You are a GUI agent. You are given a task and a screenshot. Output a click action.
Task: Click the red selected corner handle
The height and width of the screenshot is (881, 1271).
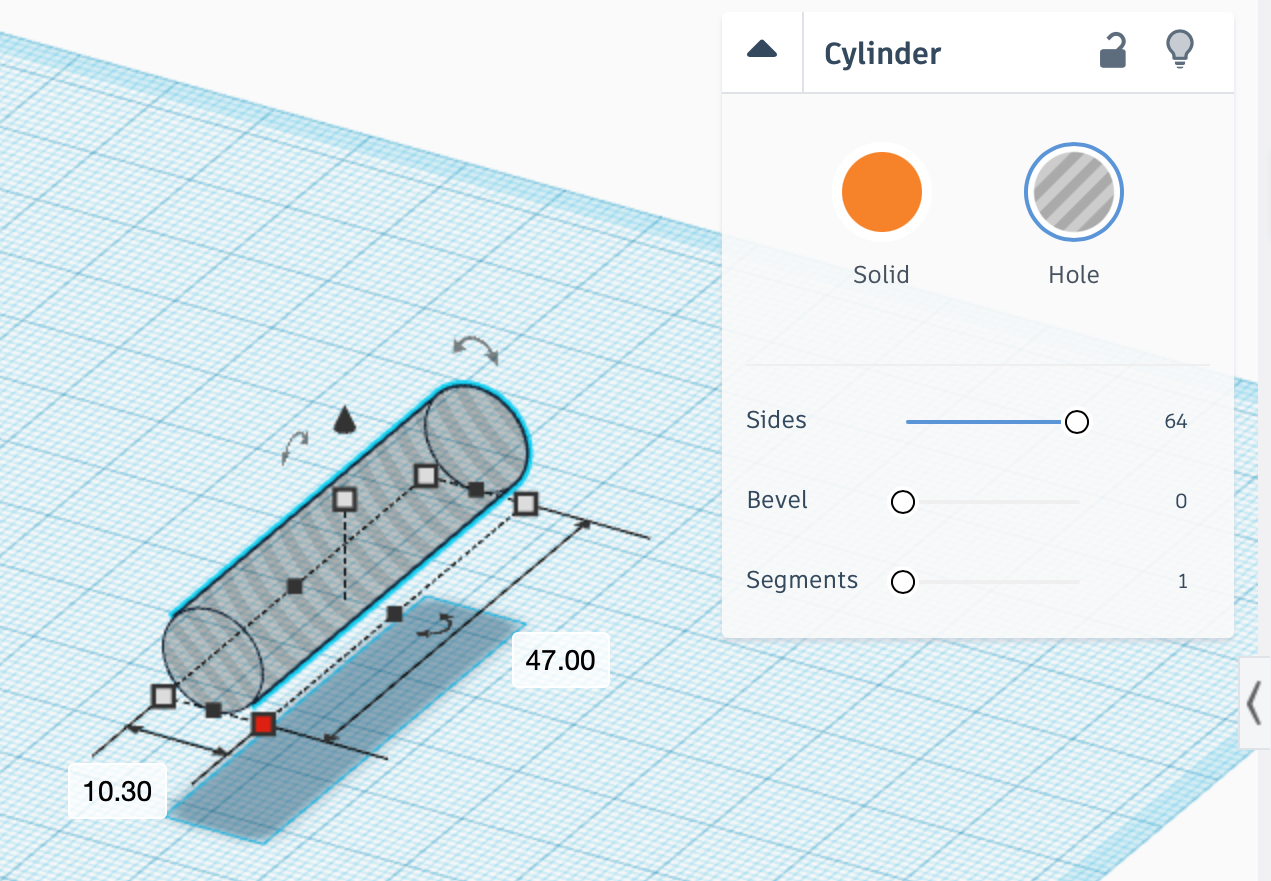(263, 724)
